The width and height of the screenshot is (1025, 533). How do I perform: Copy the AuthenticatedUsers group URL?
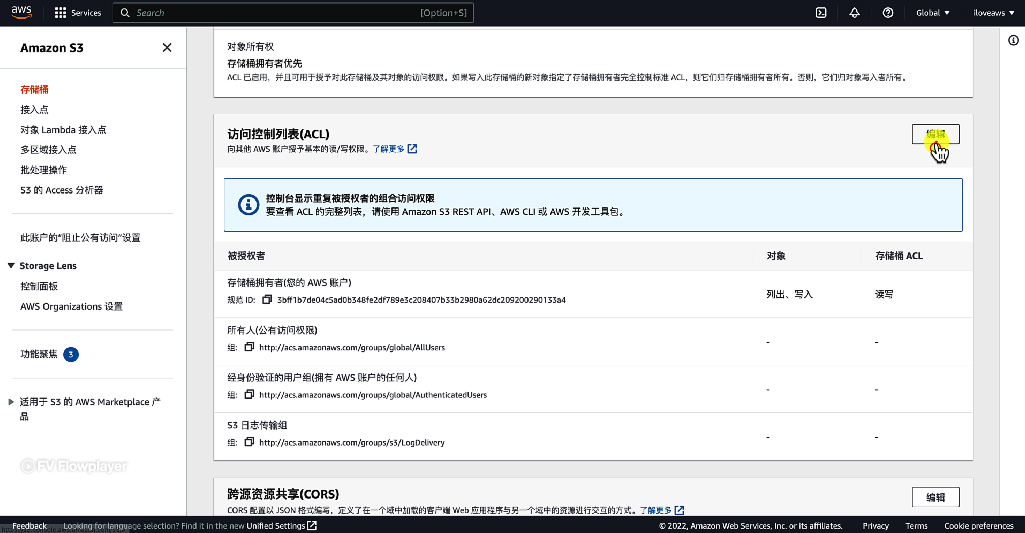point(249,395)
